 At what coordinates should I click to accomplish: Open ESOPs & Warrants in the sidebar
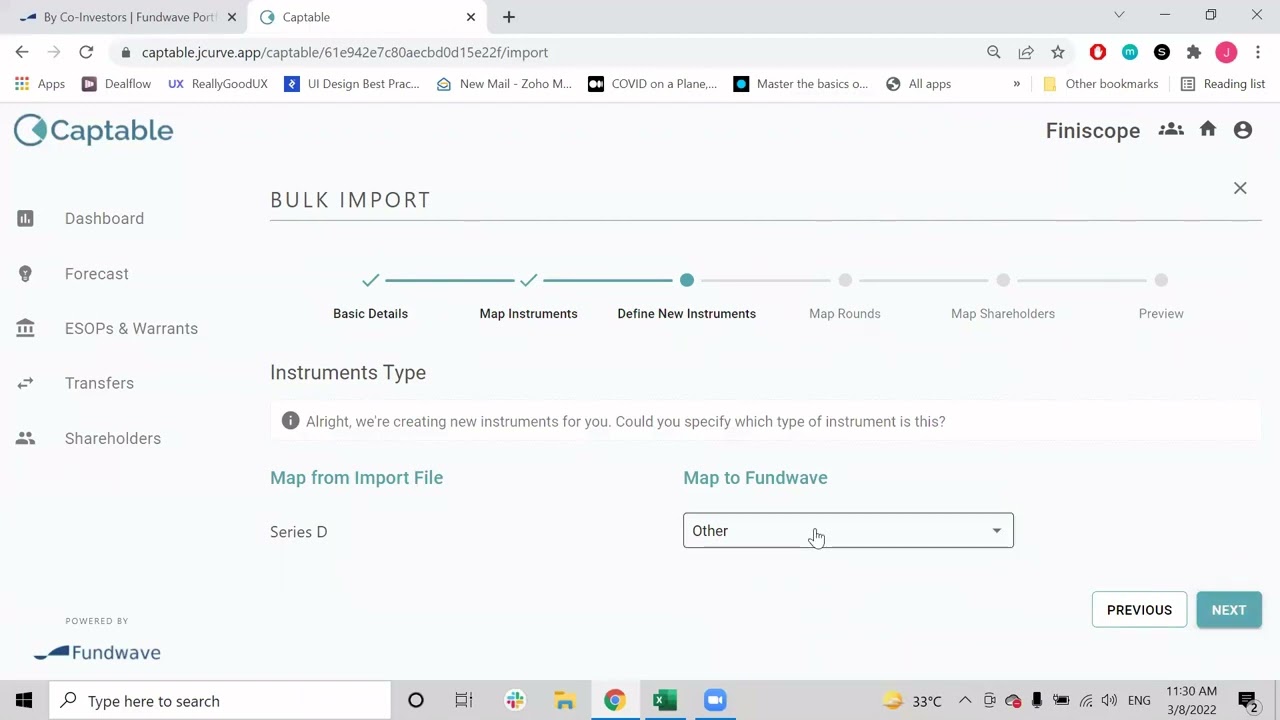(131, 328)
